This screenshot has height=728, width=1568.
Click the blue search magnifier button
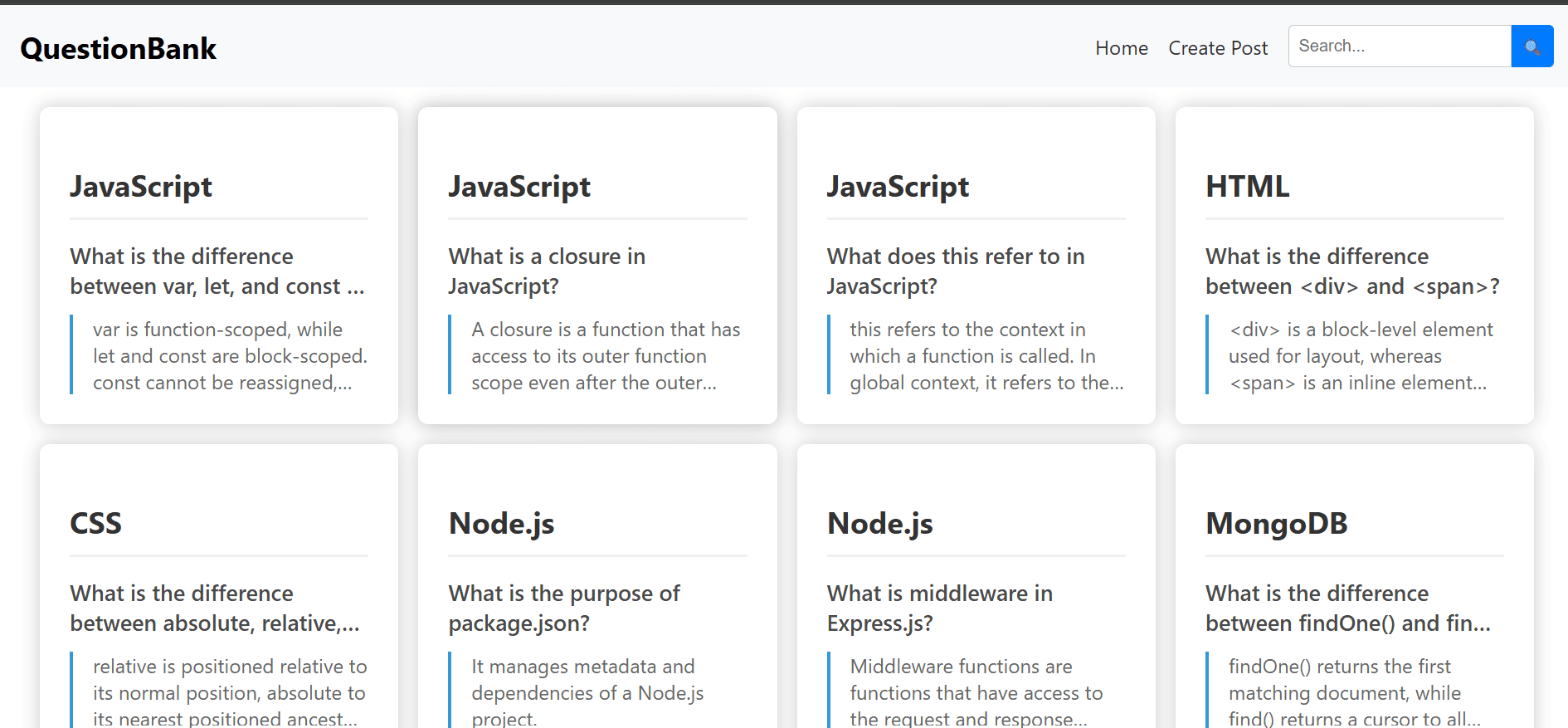[x=1531, y=46]
